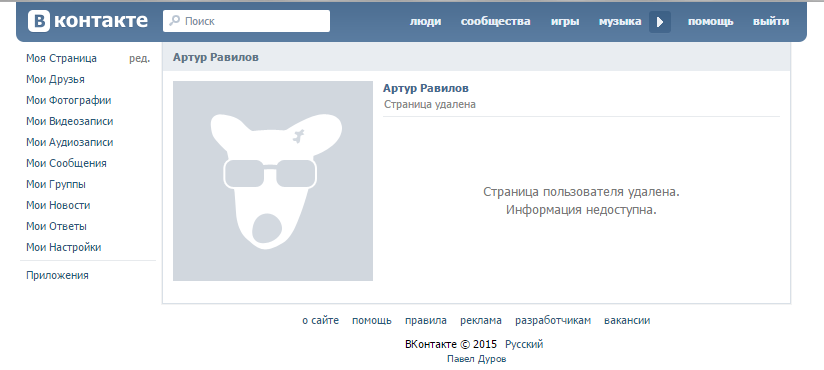The height and width of the screenshot is (370, 824).
Task: Open the музыка header menu
Action: [x=620, y=22]
